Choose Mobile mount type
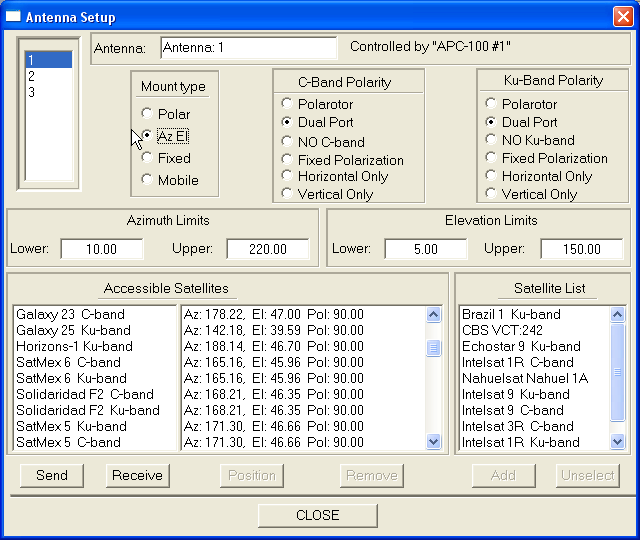Viewport: 640px width, 540px height. coord(148,180)
